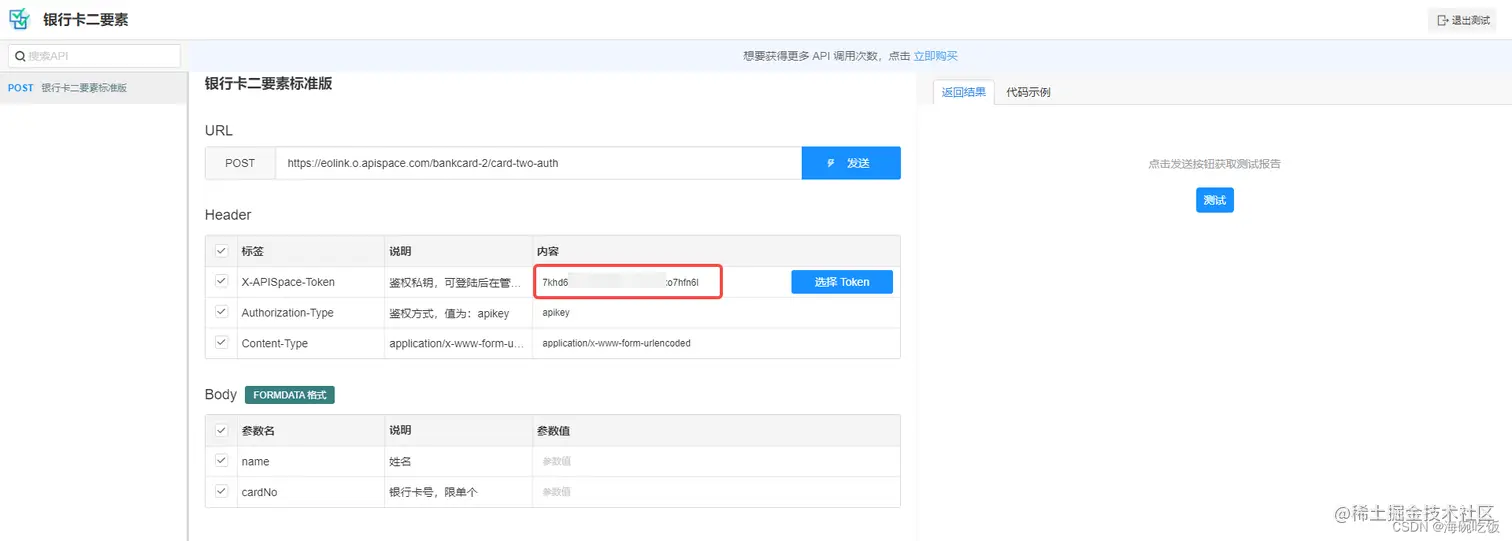Click the application/x-www-form-urlencoded content value field
Screen dimensions: 1512x541
click(x=715, y=343)
